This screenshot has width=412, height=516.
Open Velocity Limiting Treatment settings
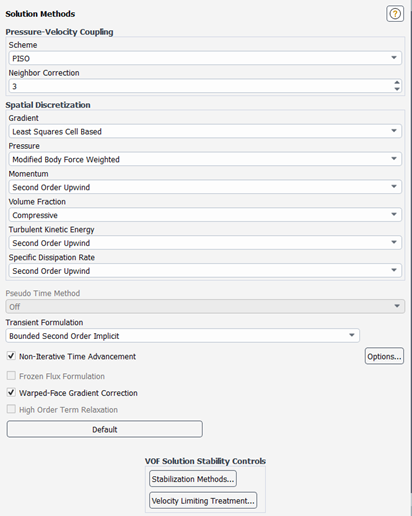click(x=203, y=500)
